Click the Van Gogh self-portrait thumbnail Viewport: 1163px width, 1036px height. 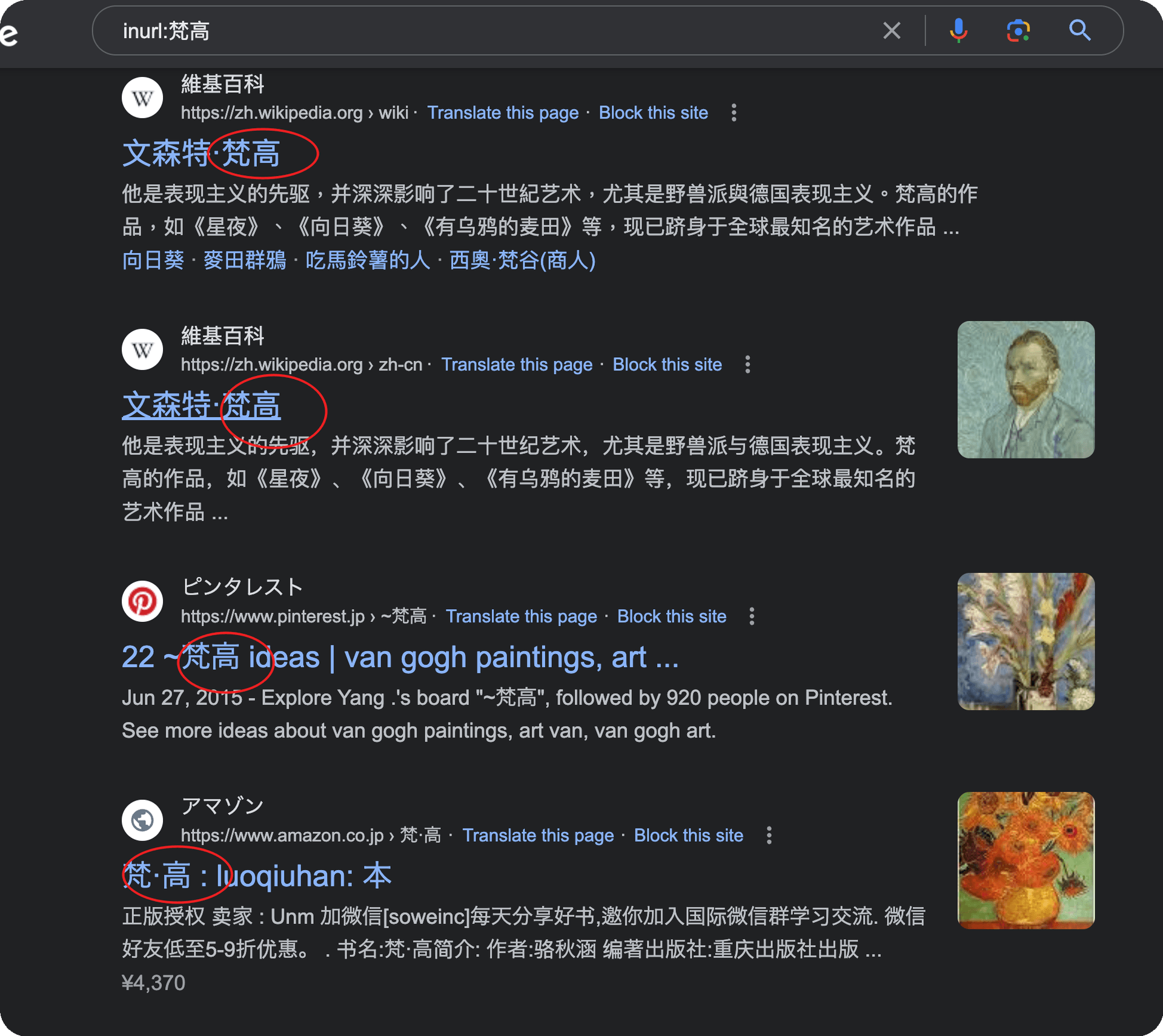coord(1026,389)
